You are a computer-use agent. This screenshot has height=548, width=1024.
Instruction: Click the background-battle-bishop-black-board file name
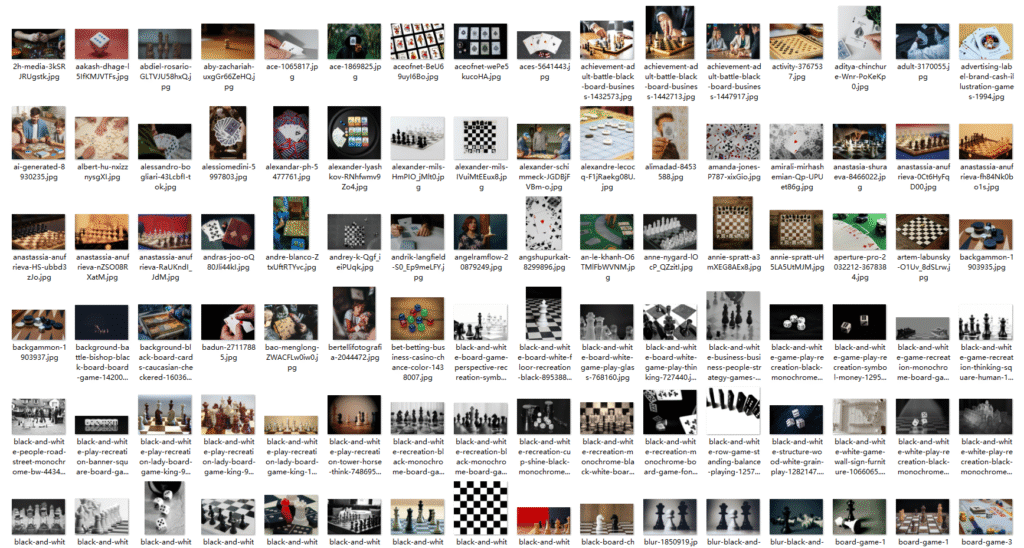[x=102, y=363]
